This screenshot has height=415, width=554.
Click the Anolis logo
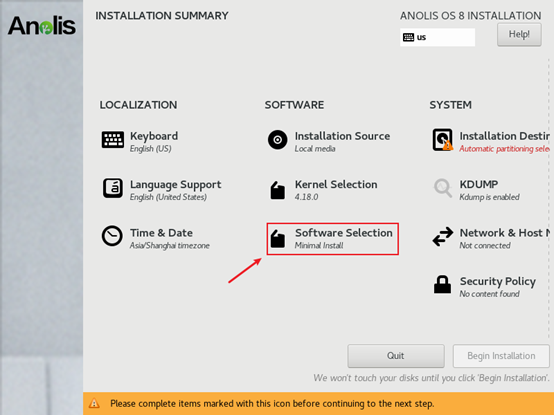(x=42, y=26)
